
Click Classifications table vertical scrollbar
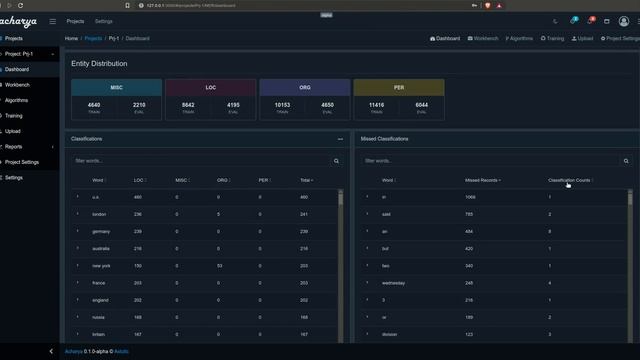pos(341,266)
